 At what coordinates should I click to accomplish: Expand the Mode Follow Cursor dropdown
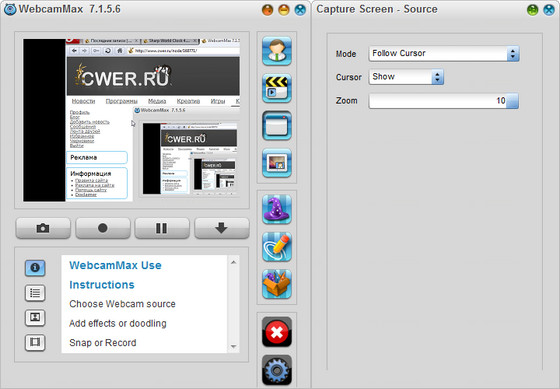444,54
